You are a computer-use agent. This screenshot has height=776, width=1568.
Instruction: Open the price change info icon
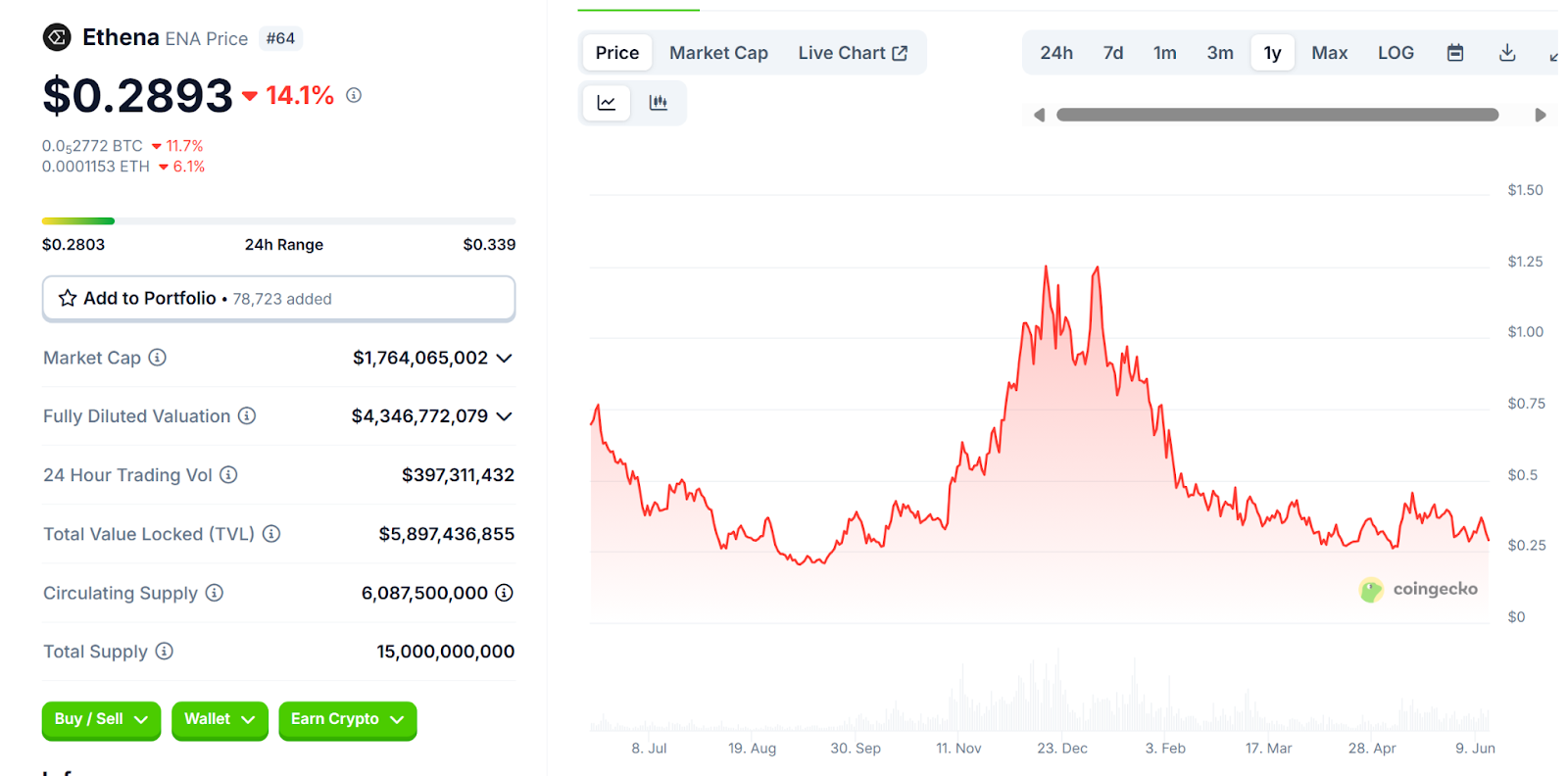[x=354, y=95]
